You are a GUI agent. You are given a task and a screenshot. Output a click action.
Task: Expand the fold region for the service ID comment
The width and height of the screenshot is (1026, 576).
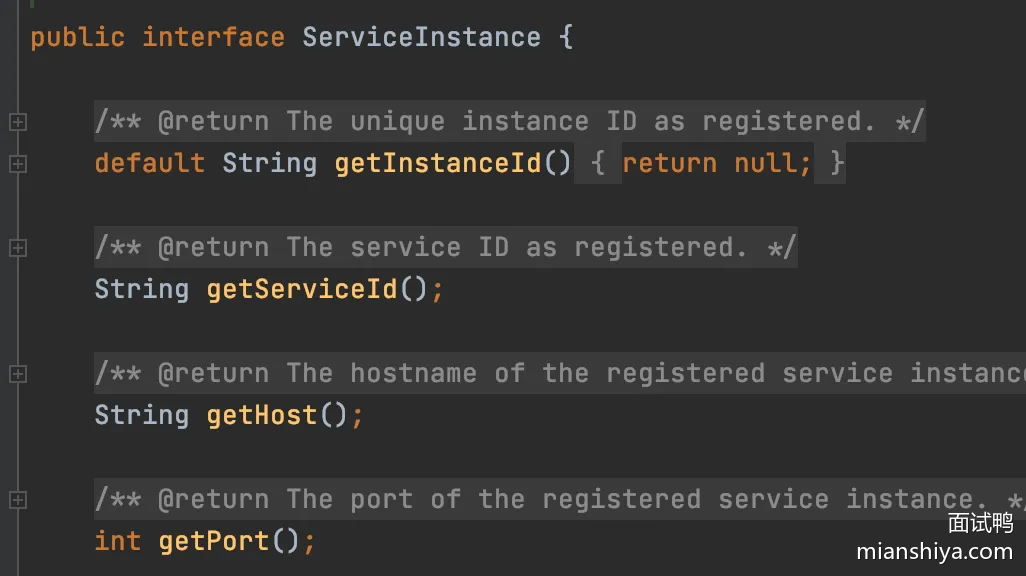18,248
